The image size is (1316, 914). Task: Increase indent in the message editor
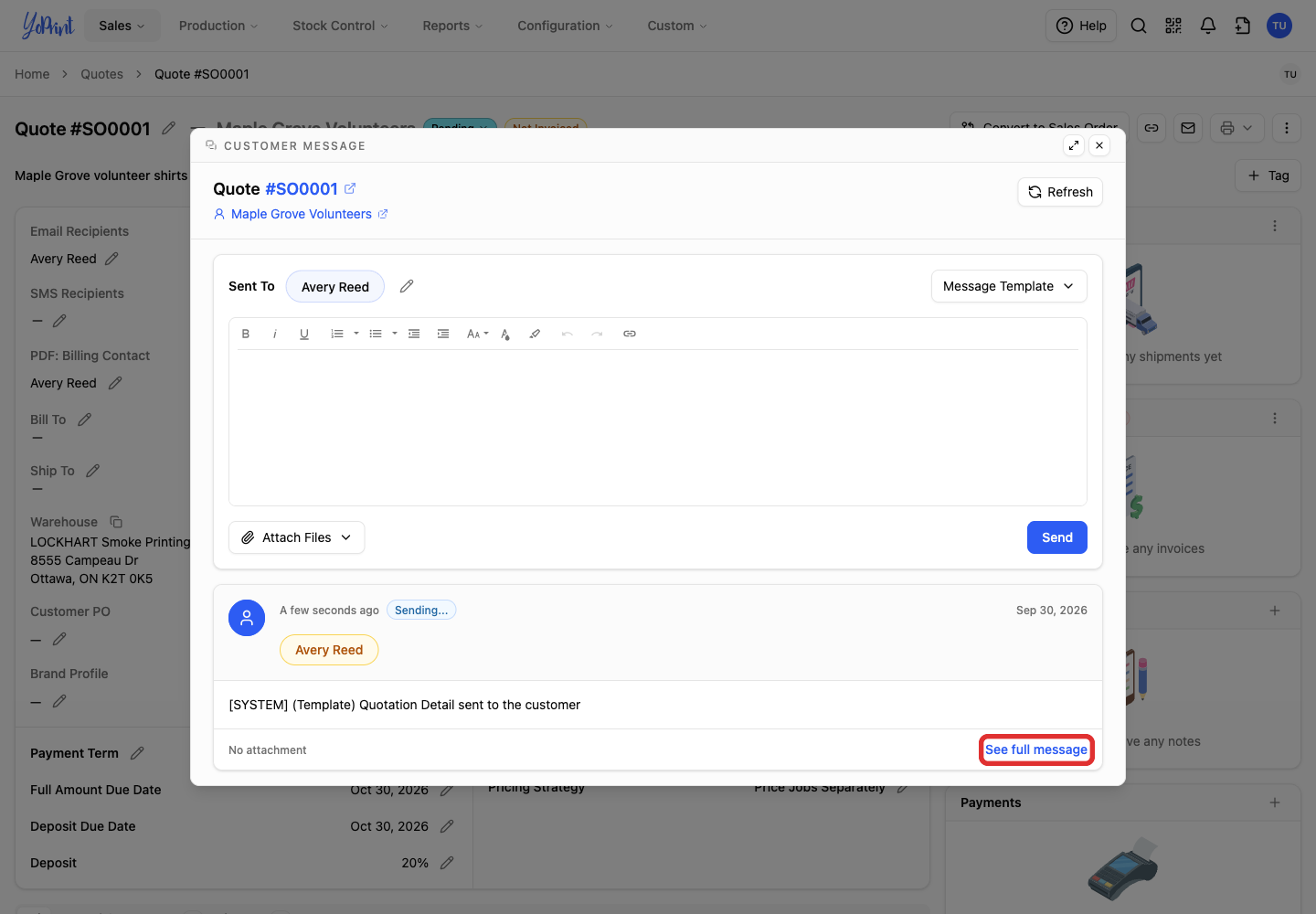[443, 334]
